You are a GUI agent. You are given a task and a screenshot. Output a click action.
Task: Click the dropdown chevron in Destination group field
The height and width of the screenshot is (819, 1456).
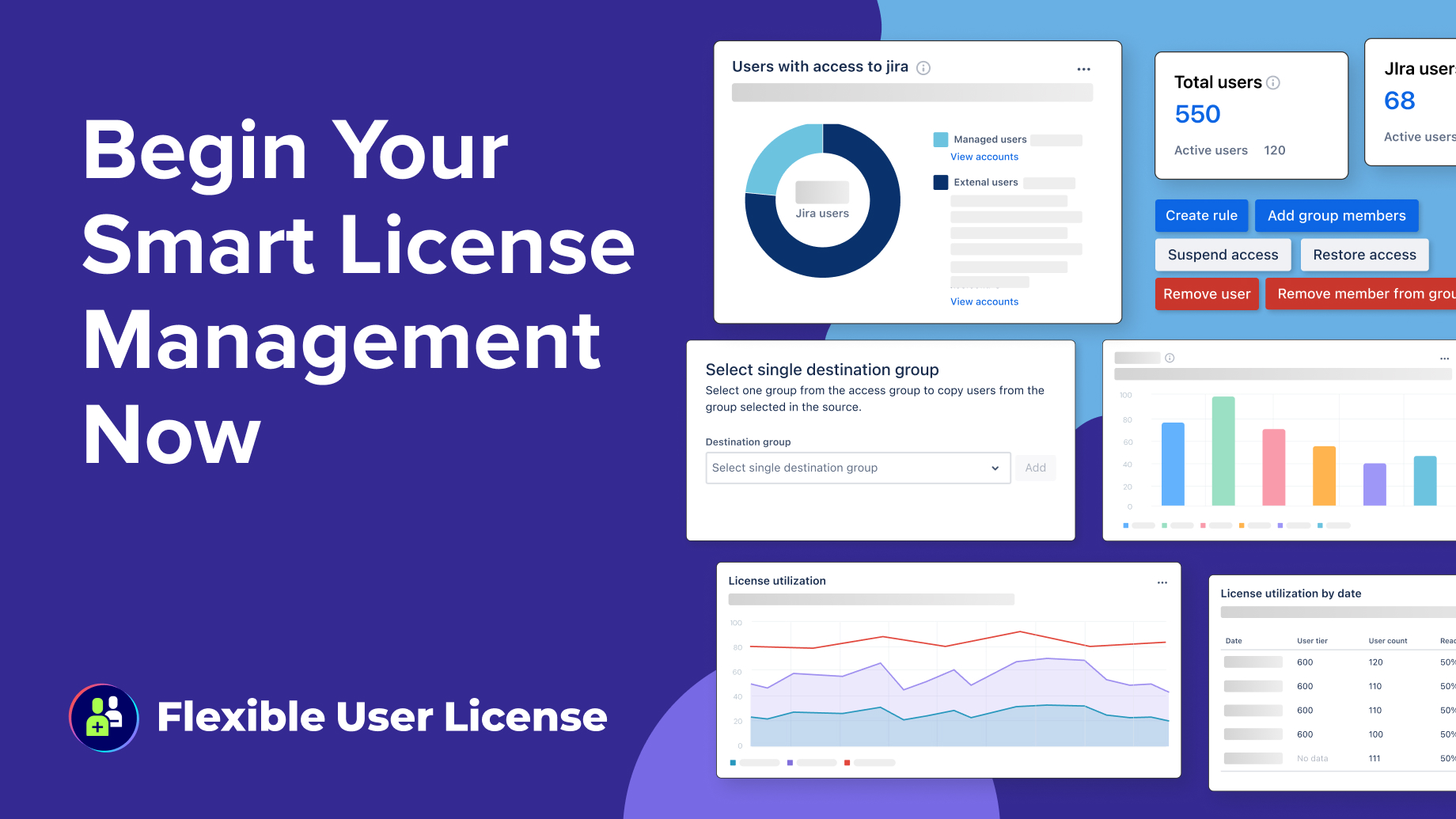tap(995, 468)
